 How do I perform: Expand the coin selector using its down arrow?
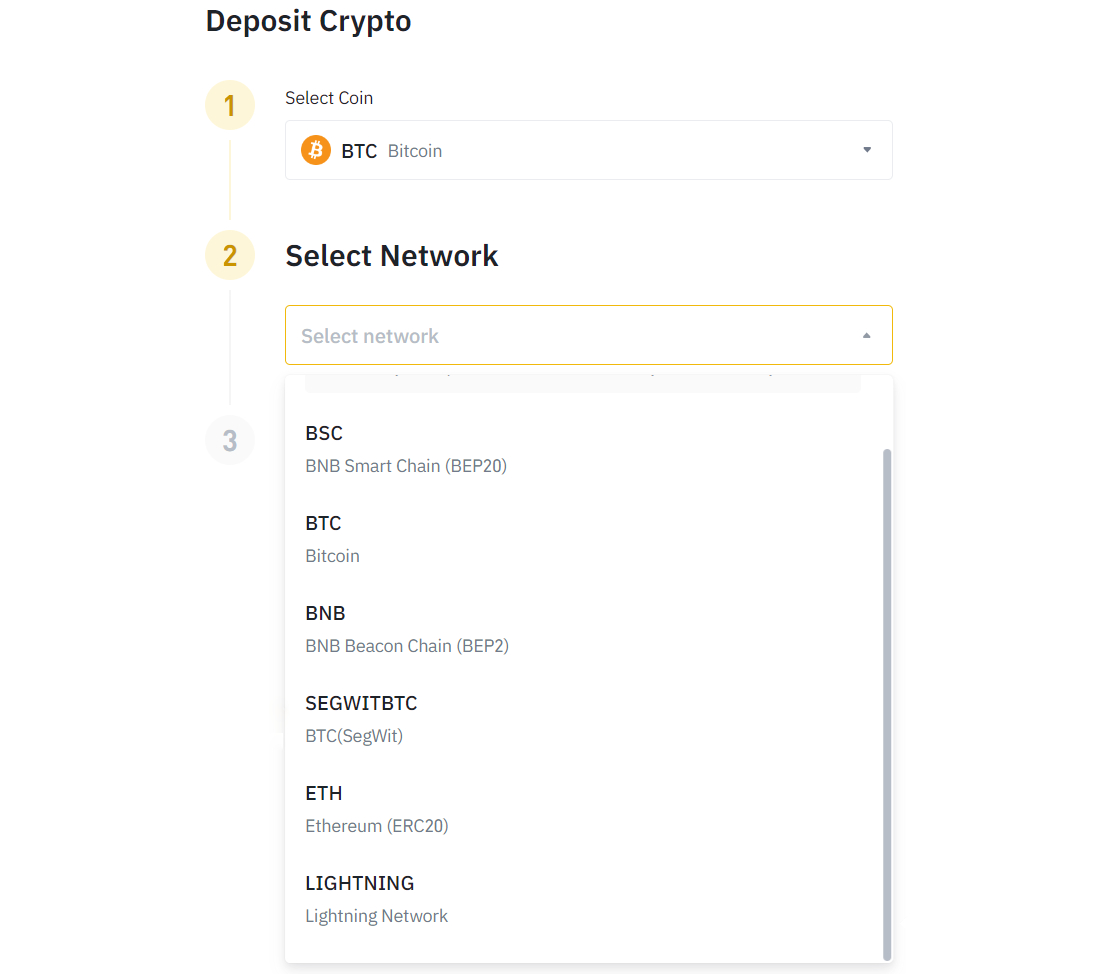point(867,150)
